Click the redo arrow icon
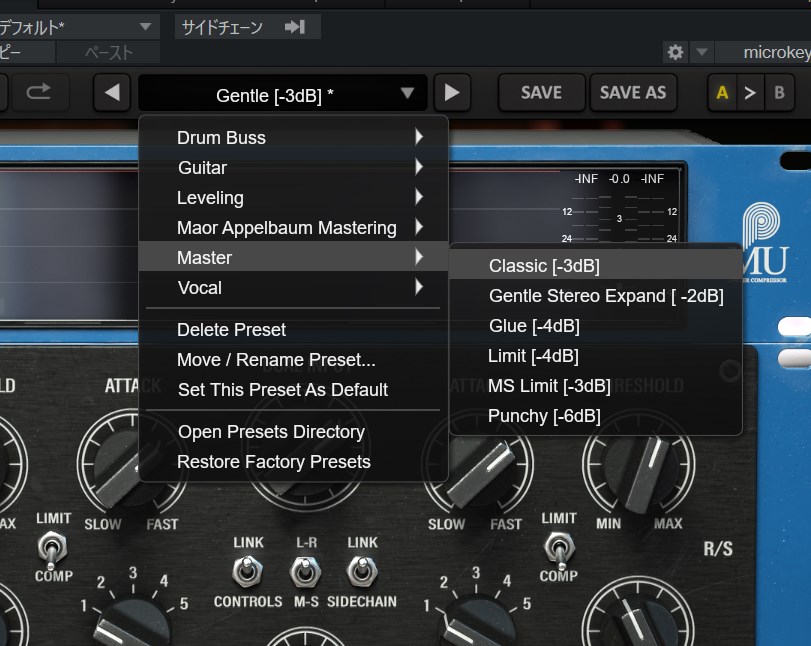811x646 pixels. 39,93
